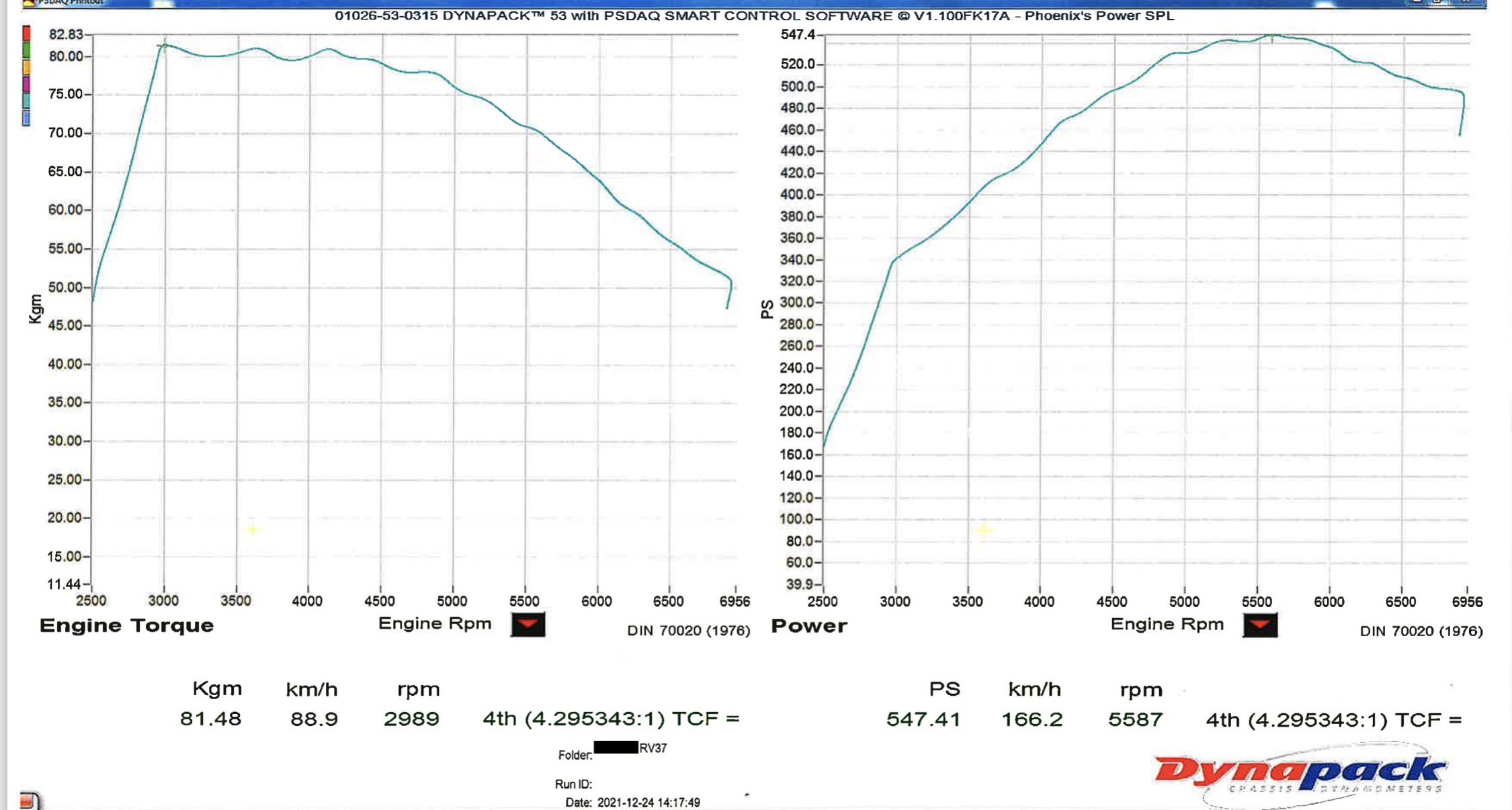Click the rpm value "5587"
1512x810 pixels.
click(1136, 720)
